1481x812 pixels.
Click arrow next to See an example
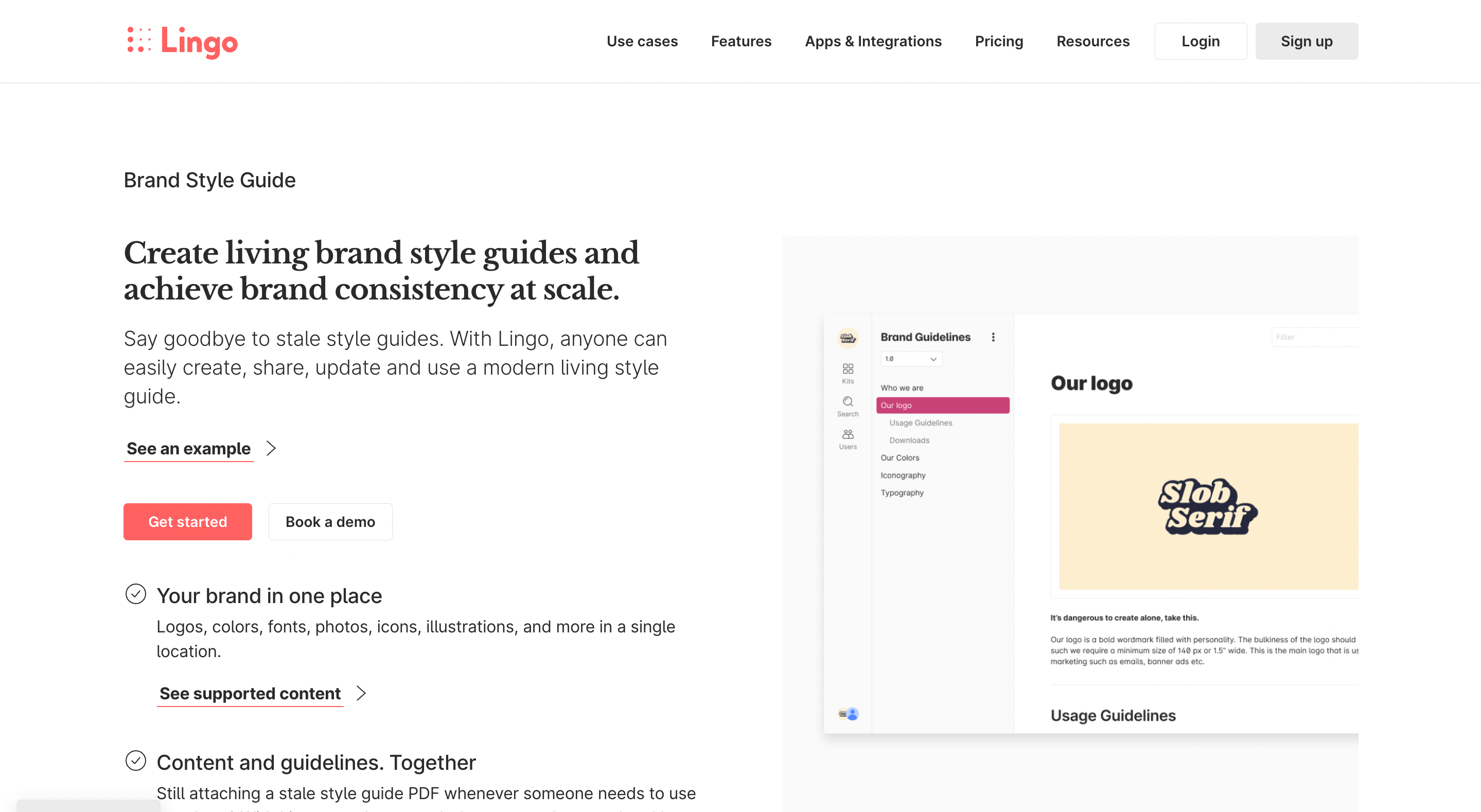[271, 448]
